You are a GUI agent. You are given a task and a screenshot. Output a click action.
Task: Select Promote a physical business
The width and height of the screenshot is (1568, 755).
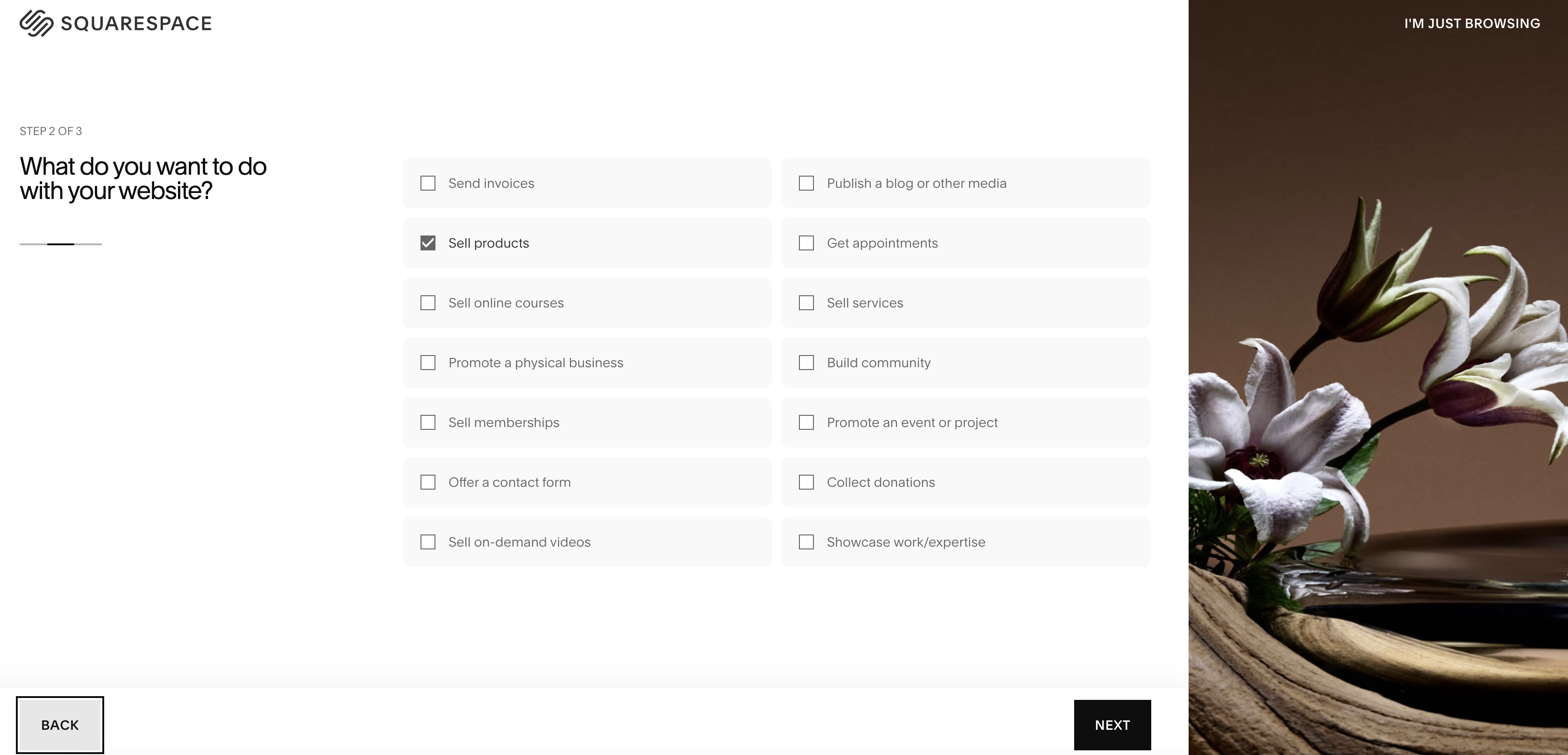pos(428,363)
